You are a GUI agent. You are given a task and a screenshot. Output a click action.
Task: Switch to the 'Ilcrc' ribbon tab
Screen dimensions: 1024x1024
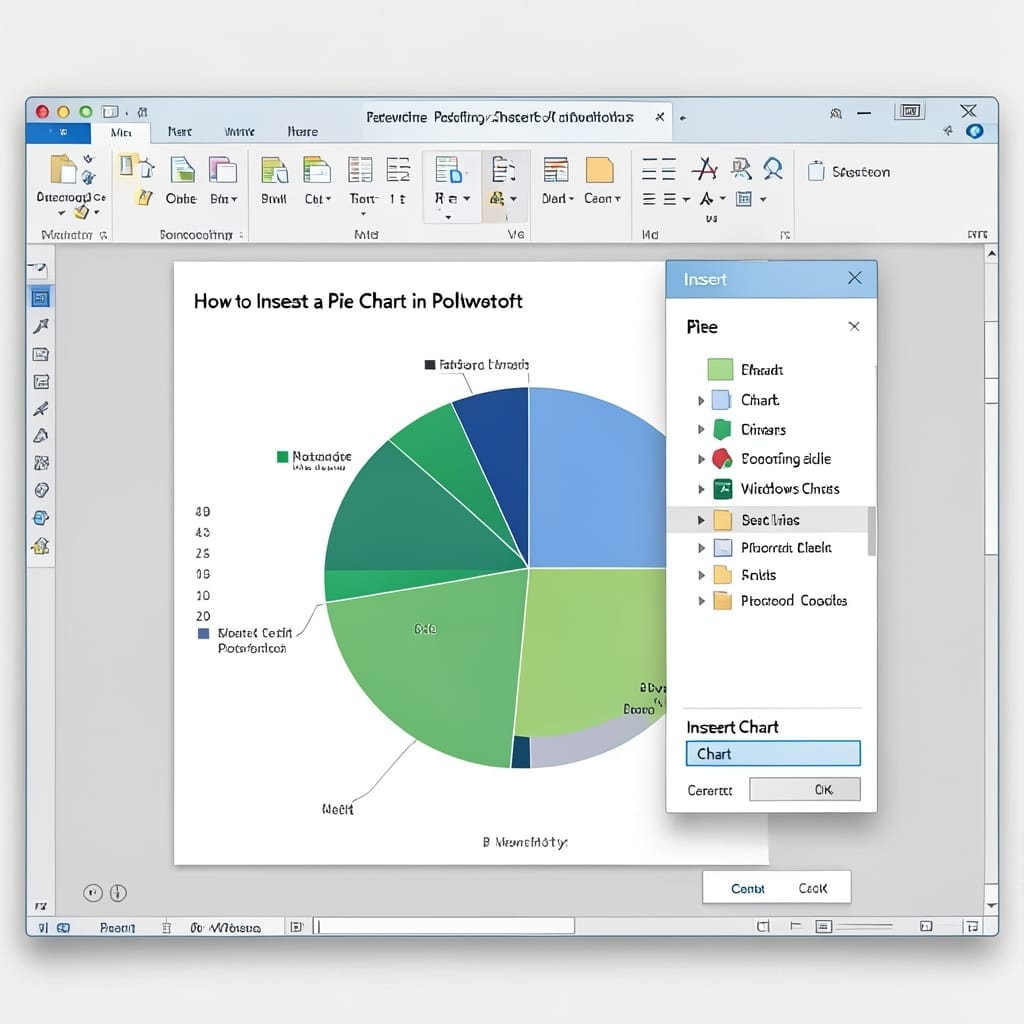pos(180,132)
